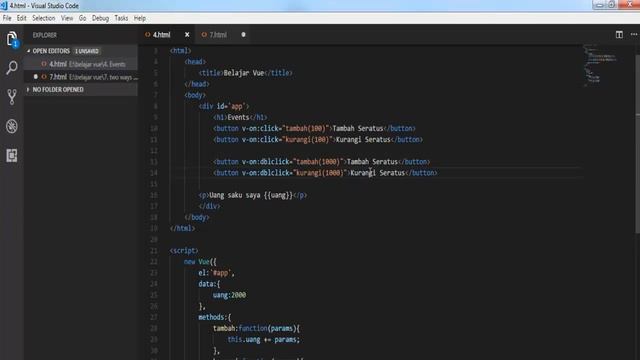640x360 pixels.
Task: Click the closing </body> tag line
Action: (x=197, y=218)
